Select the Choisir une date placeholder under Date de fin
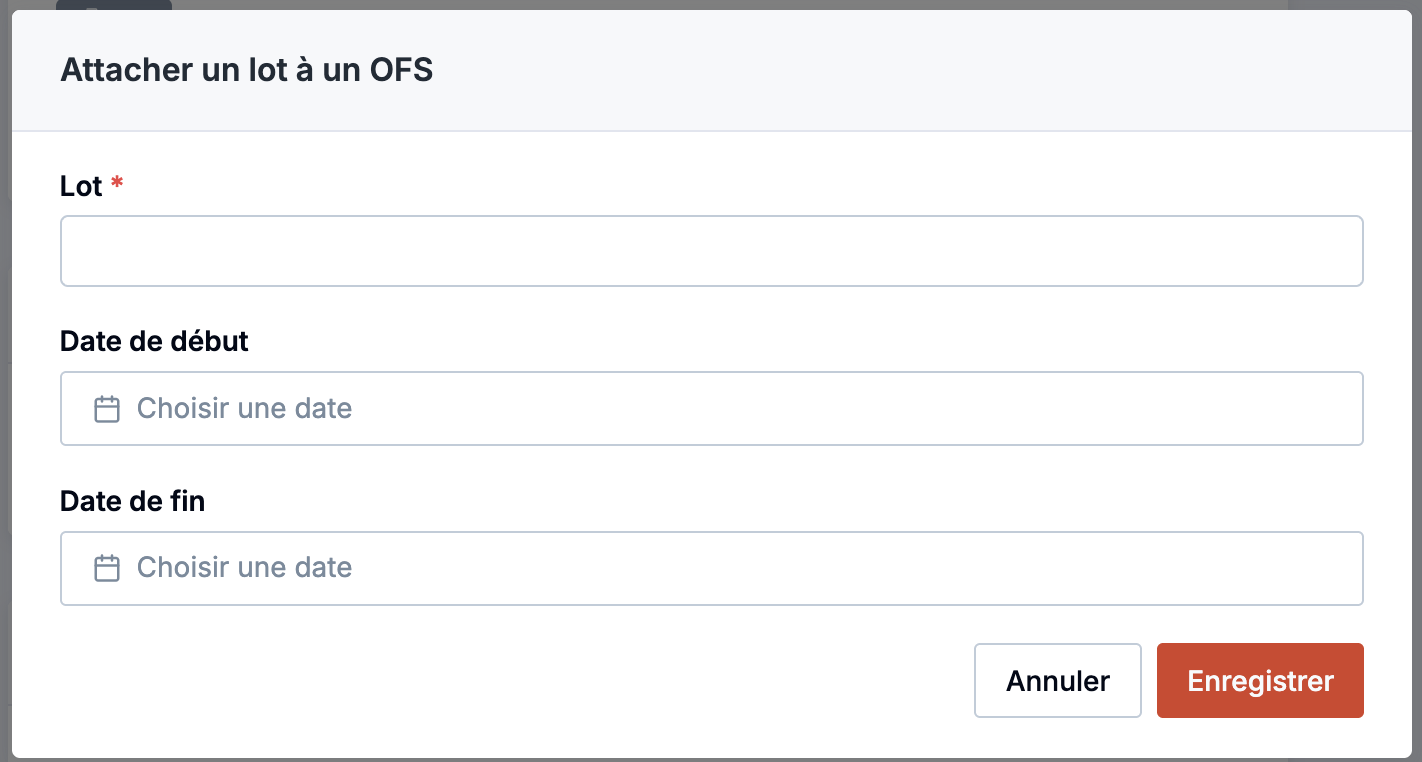The width and height of the screenshot is (1422, 762). pos(244,568)
